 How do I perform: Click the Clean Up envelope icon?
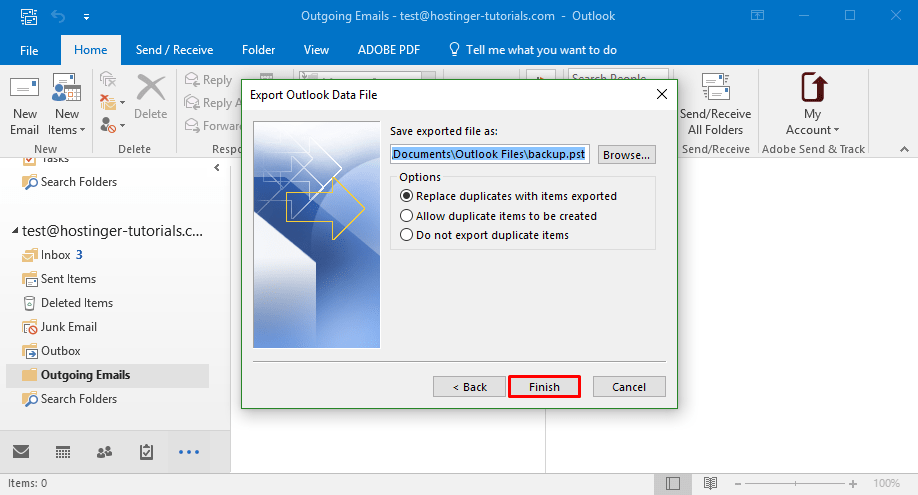point(108,102)
